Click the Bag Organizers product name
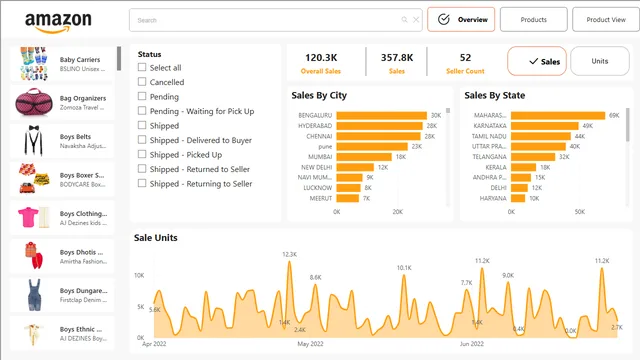 click(x=83, y=98)
